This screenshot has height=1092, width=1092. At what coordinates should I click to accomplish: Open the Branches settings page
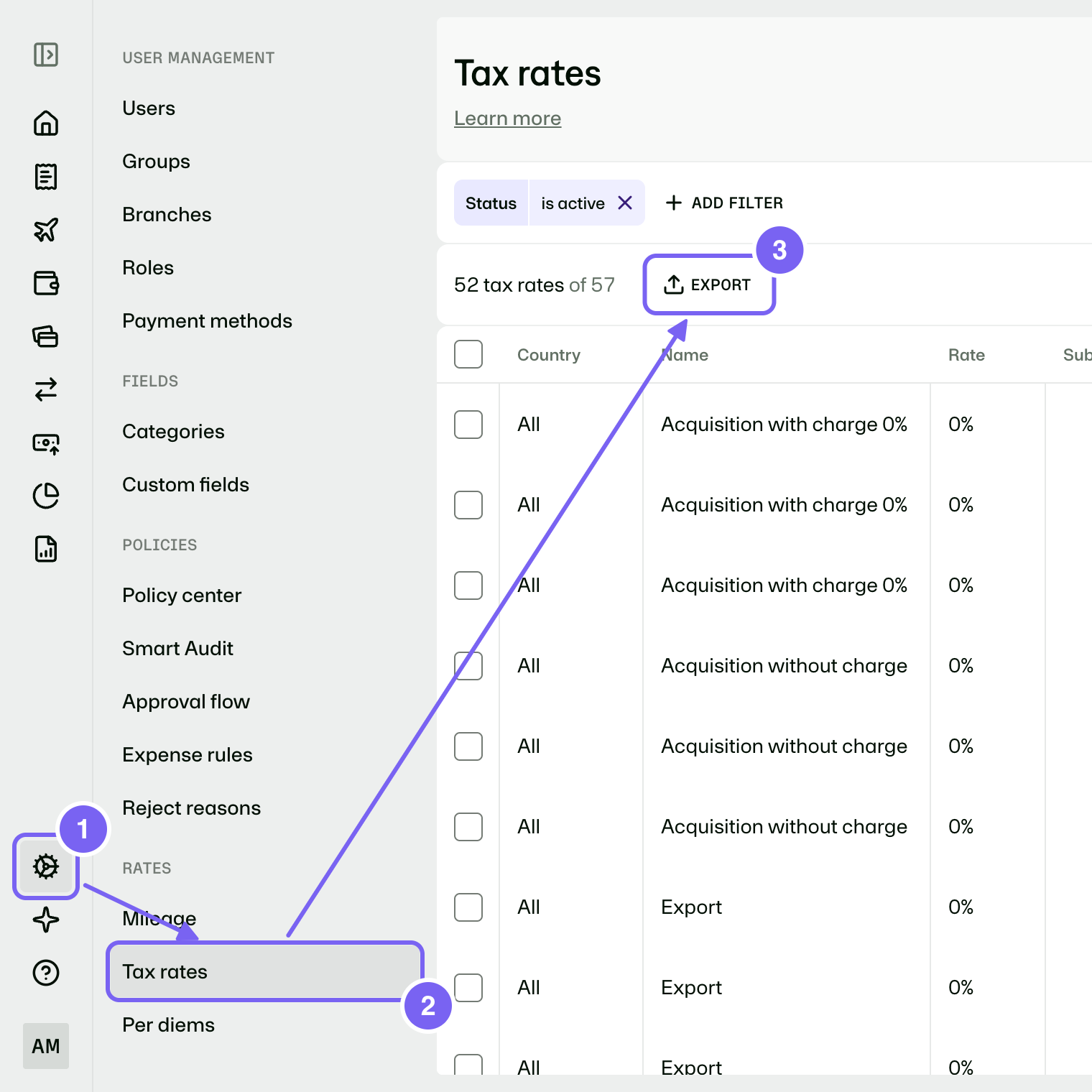tap(167, 214)
